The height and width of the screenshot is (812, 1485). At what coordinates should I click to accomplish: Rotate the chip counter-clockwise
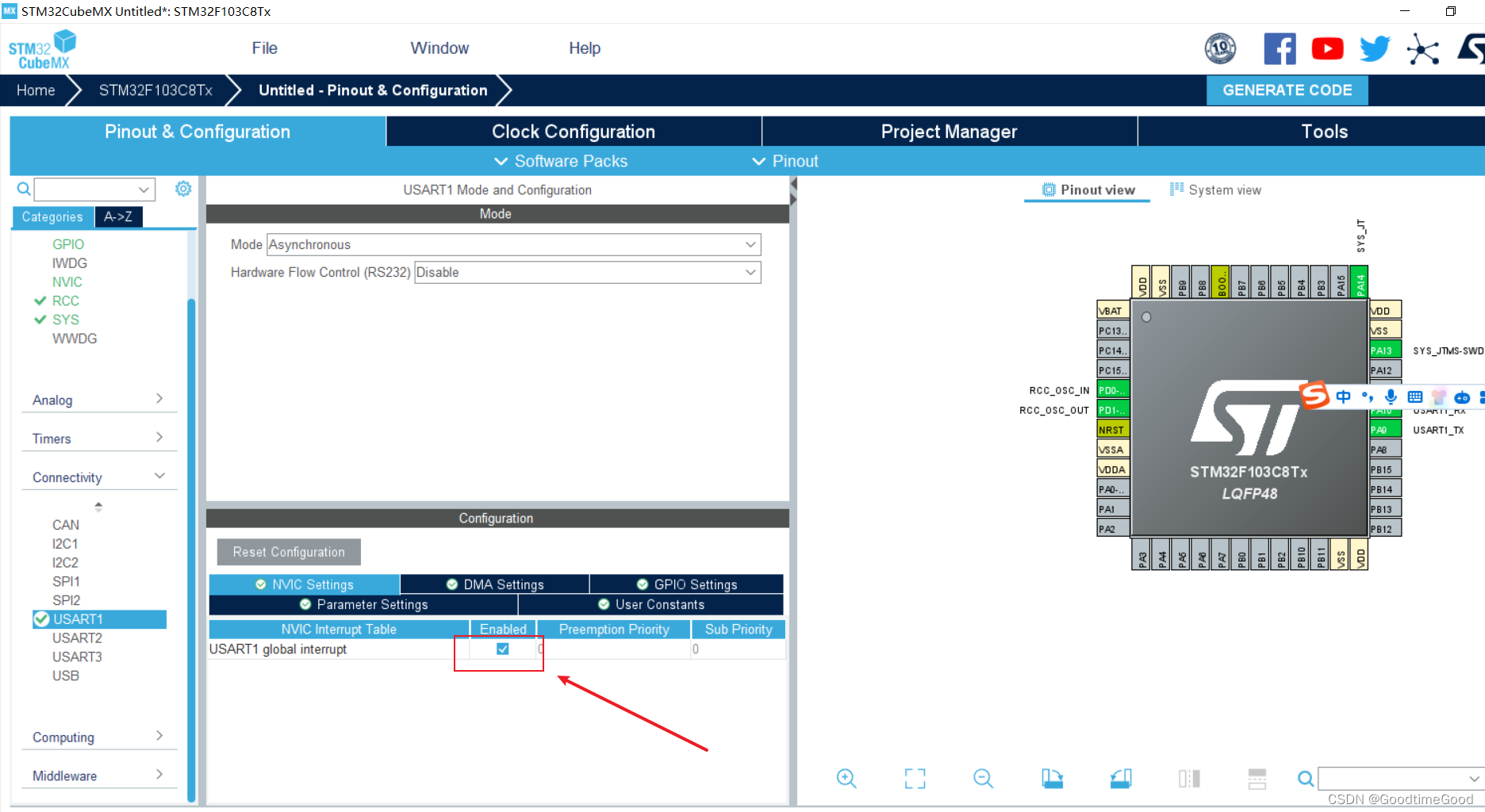tap(1121, 779)
